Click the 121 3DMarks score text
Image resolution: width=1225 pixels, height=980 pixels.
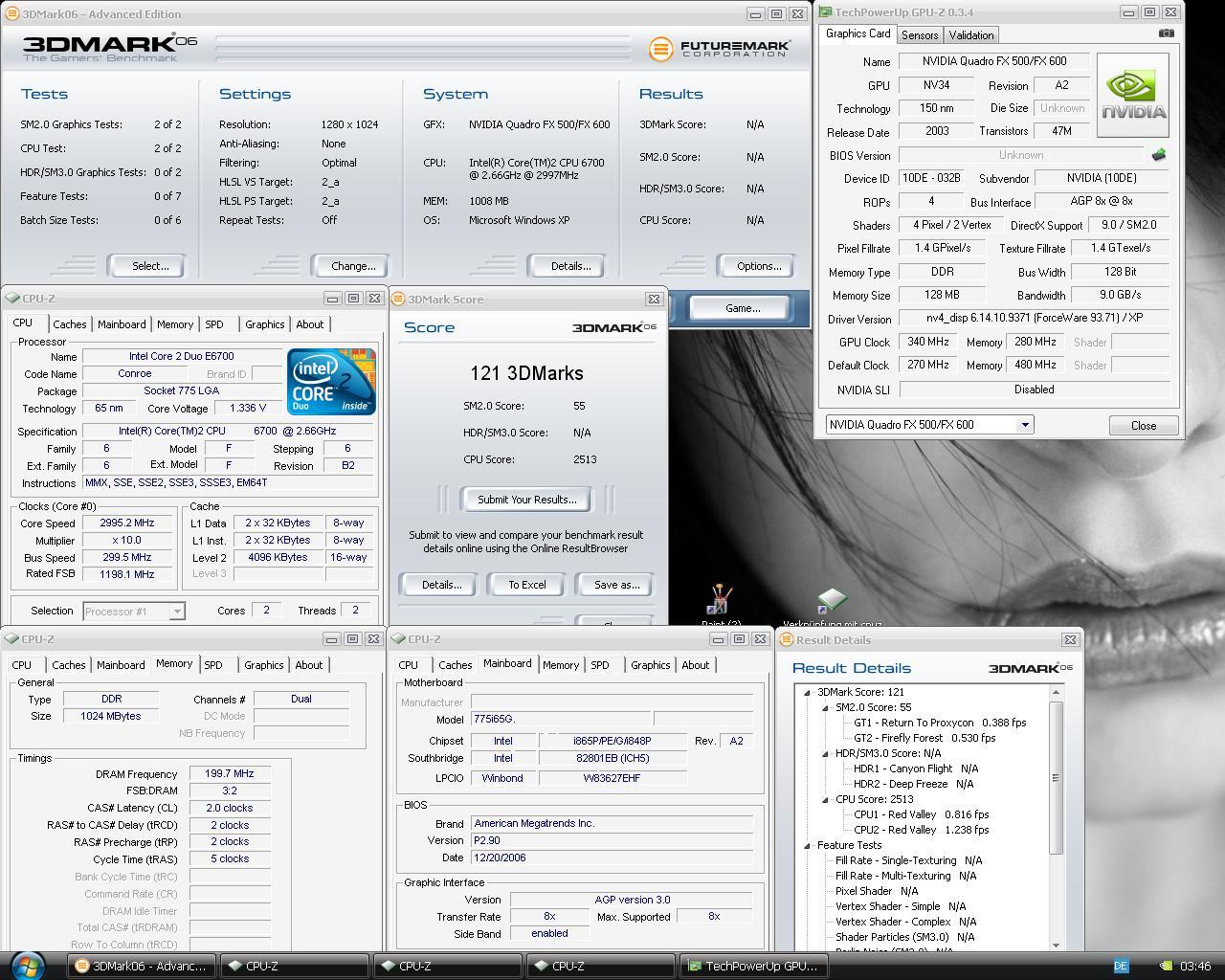click(x=526, y=373)
